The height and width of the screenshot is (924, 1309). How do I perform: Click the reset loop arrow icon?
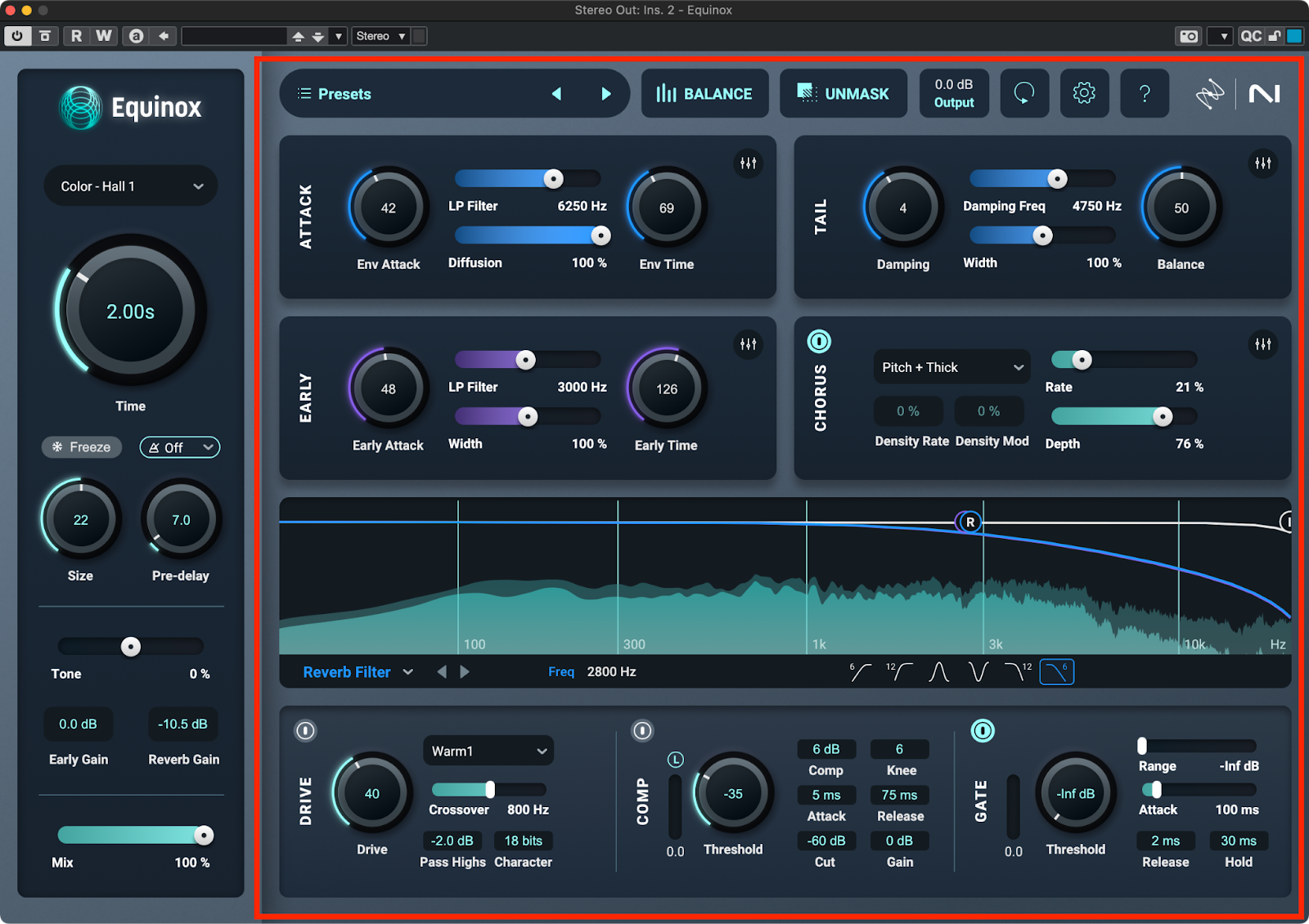[x=1024, y=93]
